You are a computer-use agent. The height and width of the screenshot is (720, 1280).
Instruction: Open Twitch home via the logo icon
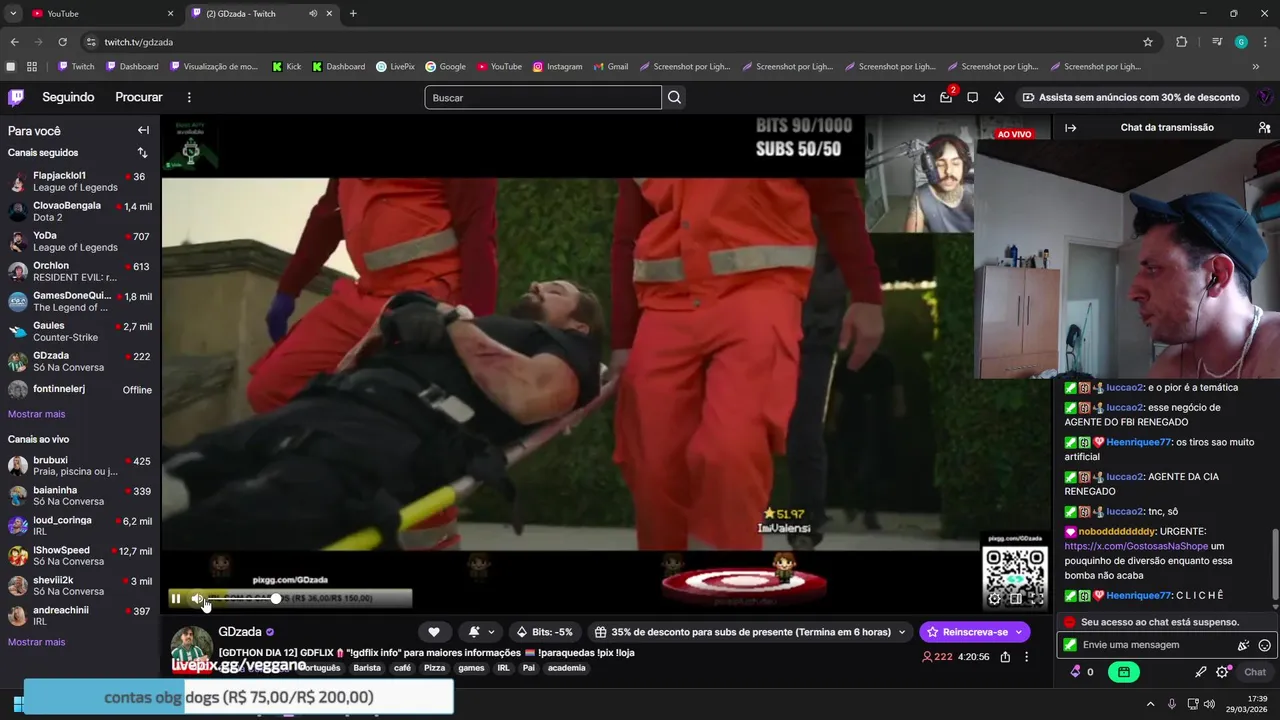[x=16, y=97]
